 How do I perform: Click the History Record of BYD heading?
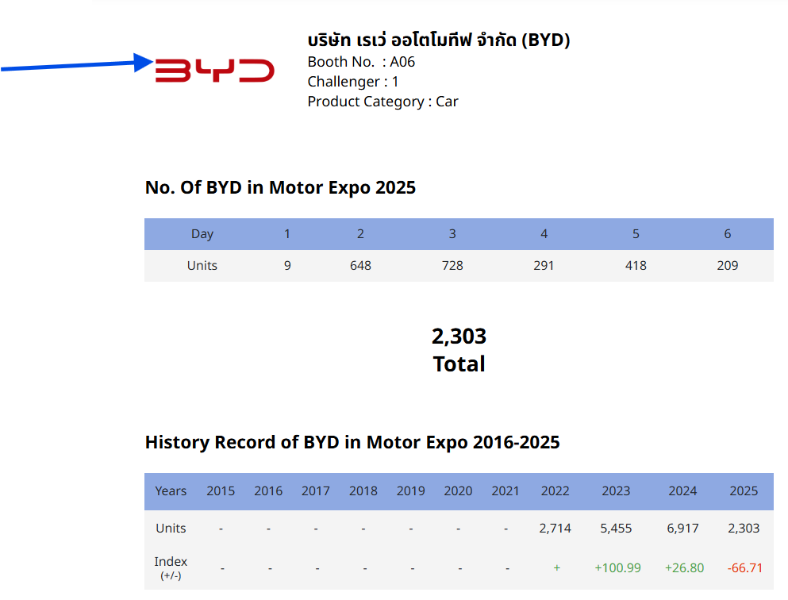point(352,442)
